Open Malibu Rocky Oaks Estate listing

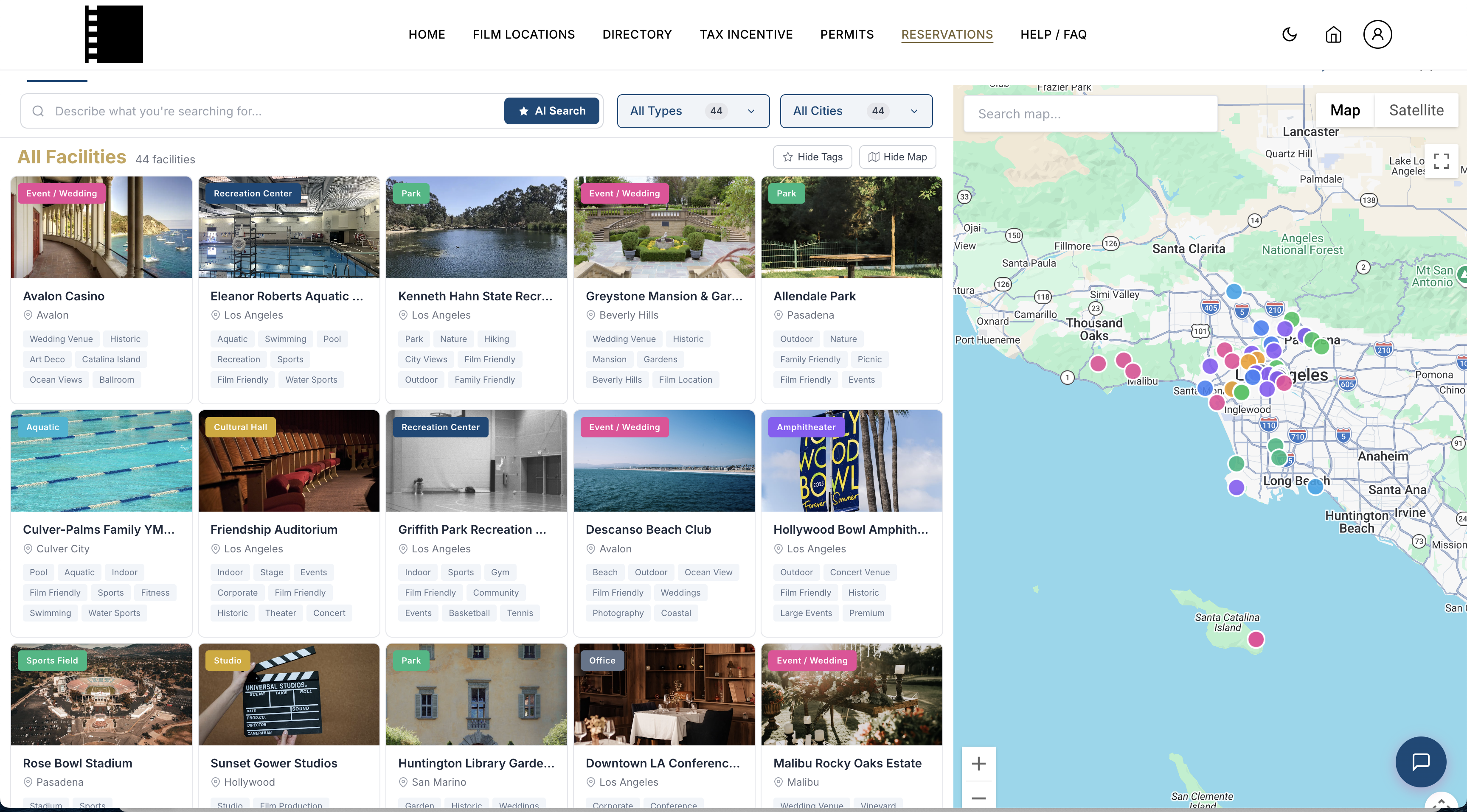coord(847,763)
